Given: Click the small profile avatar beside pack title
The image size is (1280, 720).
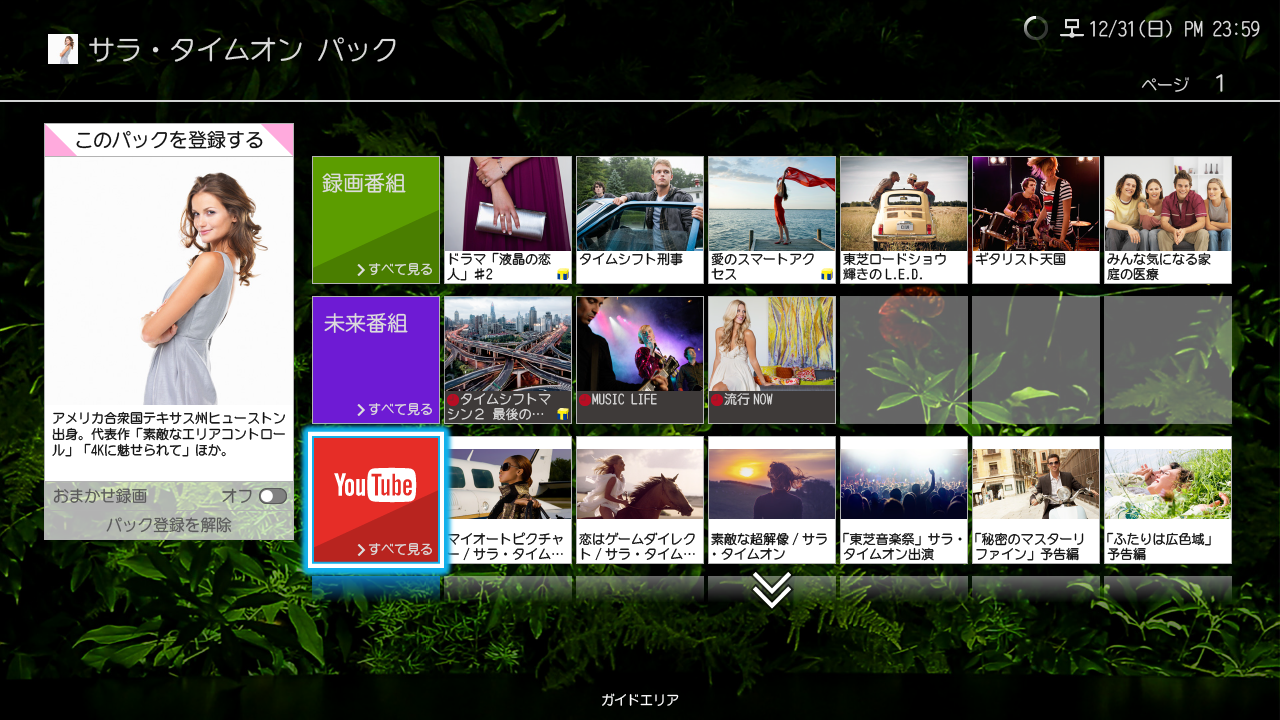Looking at the screenshot, I should click(63, 49).
